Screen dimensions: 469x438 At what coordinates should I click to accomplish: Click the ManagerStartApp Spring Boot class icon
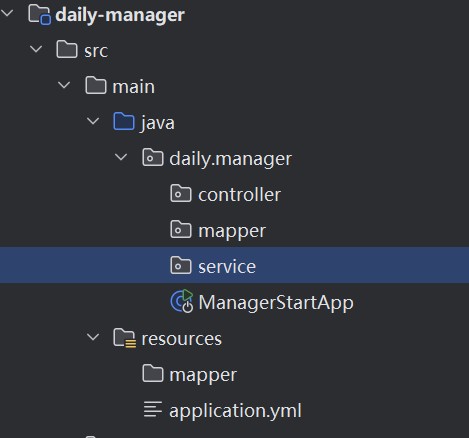182,301
